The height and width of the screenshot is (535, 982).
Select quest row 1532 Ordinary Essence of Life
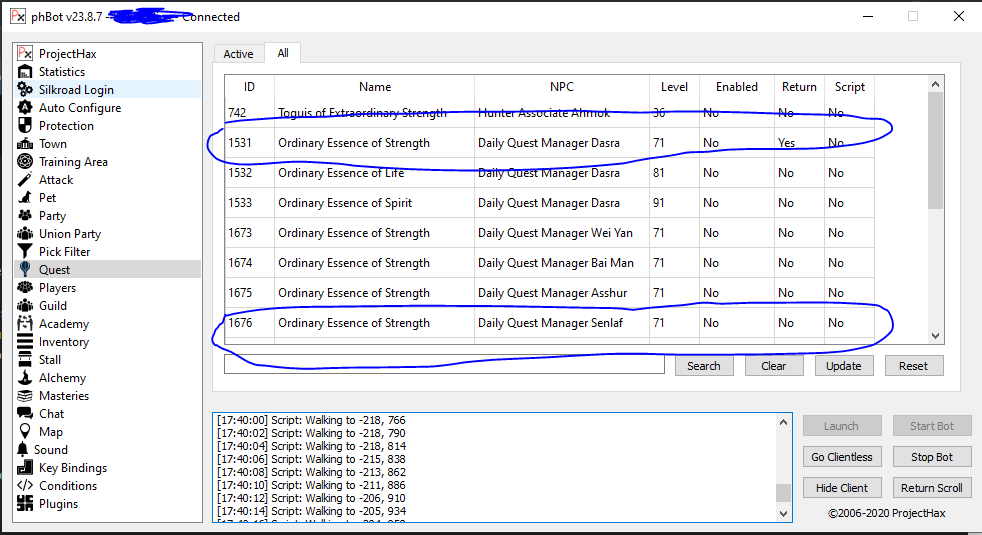point(450,173)
